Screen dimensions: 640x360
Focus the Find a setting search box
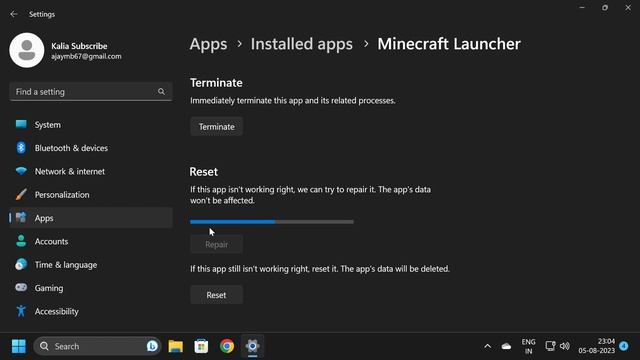91,92
